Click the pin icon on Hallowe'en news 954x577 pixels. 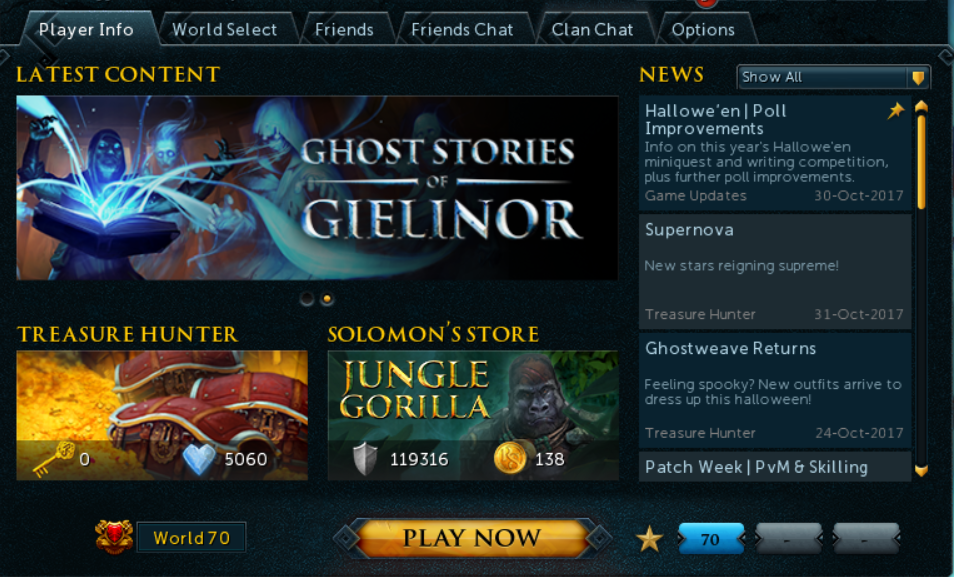pos(896,111)
